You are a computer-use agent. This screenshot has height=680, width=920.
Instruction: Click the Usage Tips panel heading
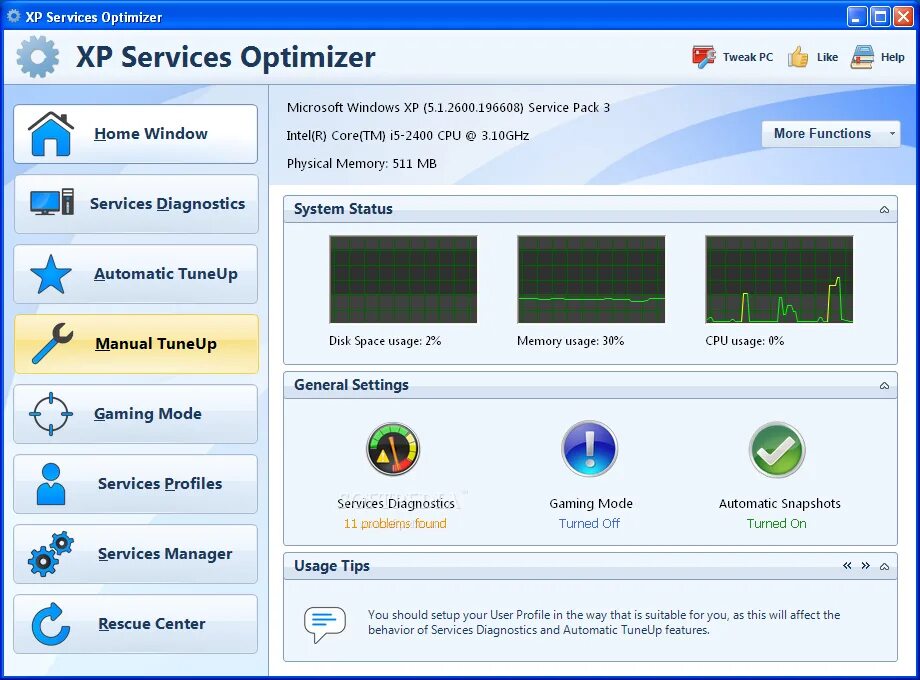(x=332, y=566)
